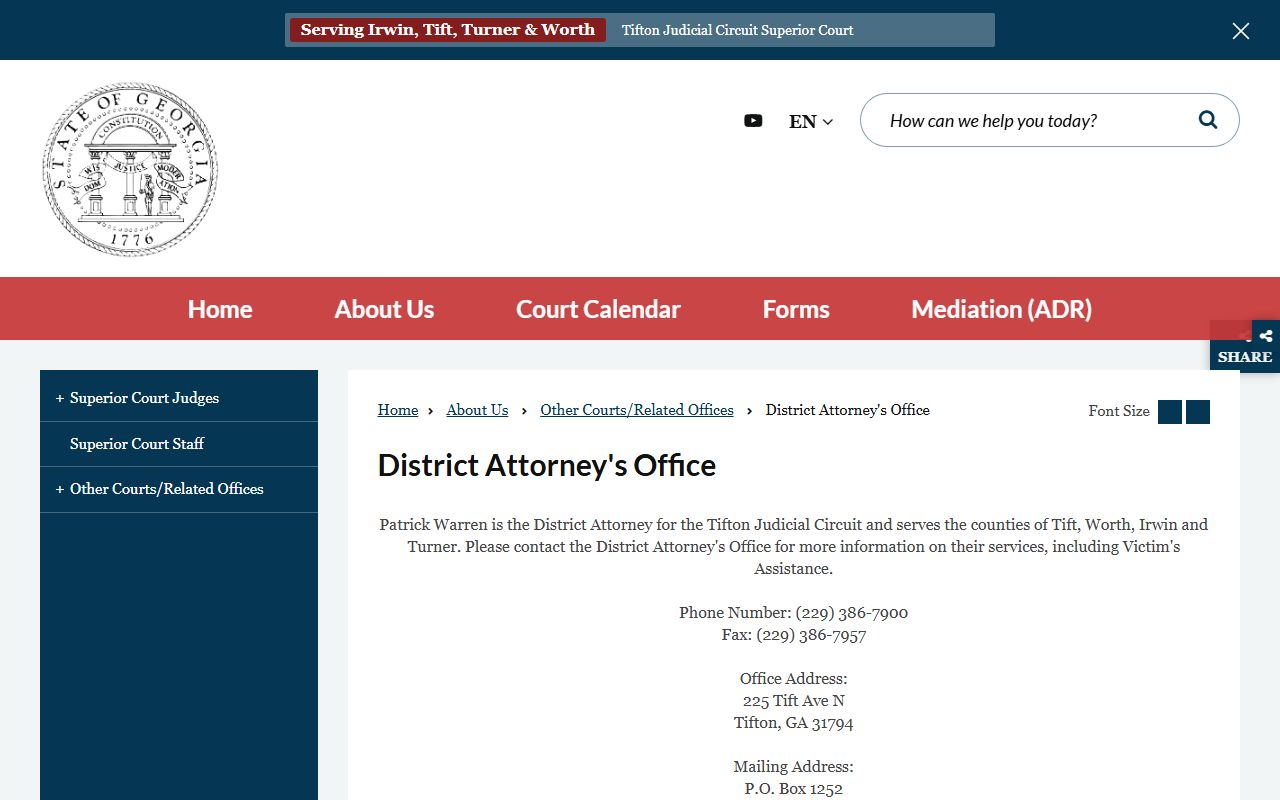Image resolution: width=1280 pixels, height=800 pixels.
Task: Click the District Attorney's Office page heading
Action: pos(547,465)
